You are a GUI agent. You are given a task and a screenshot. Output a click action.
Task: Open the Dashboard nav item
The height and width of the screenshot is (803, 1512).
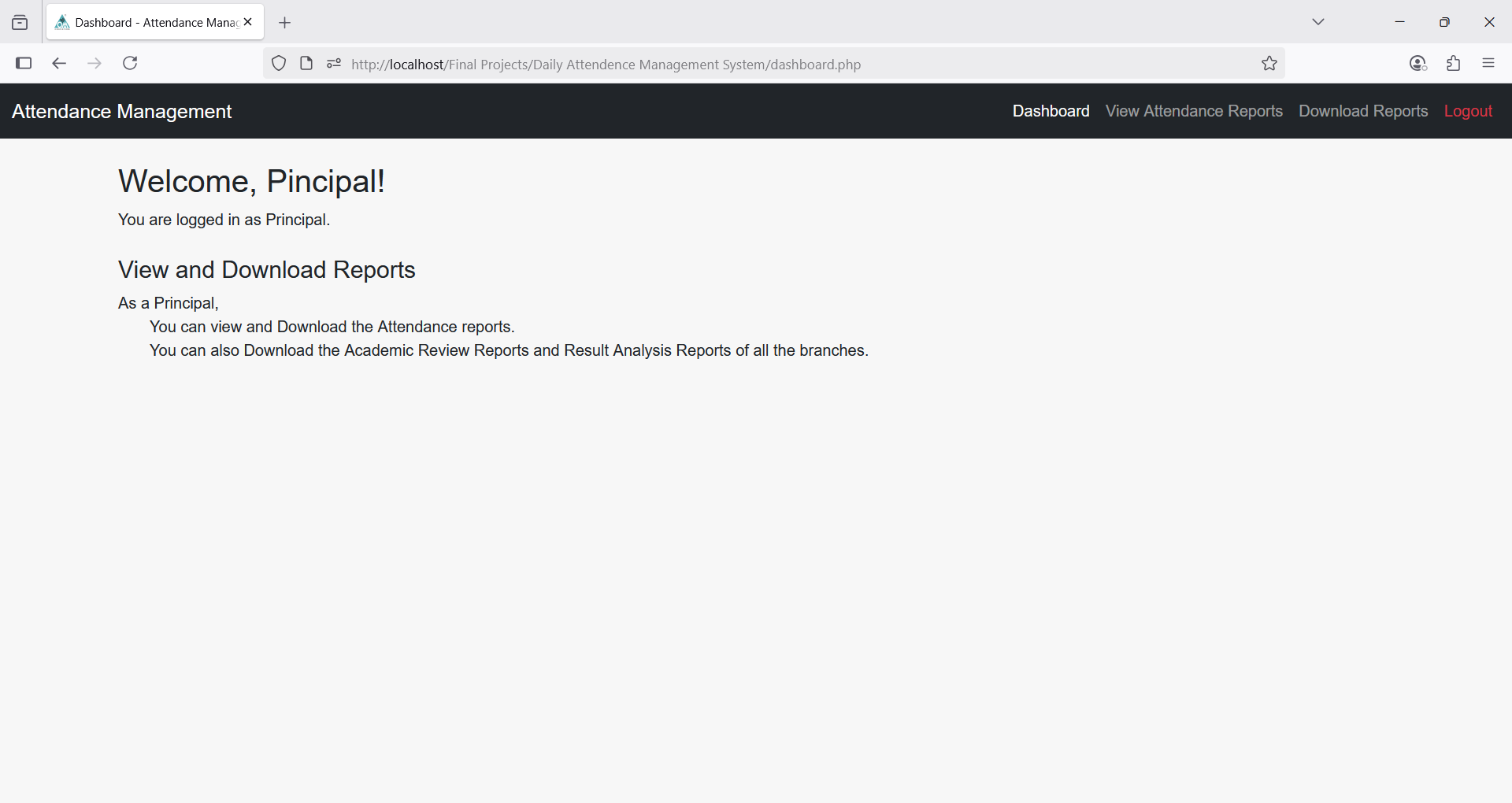click(1051, 111)
